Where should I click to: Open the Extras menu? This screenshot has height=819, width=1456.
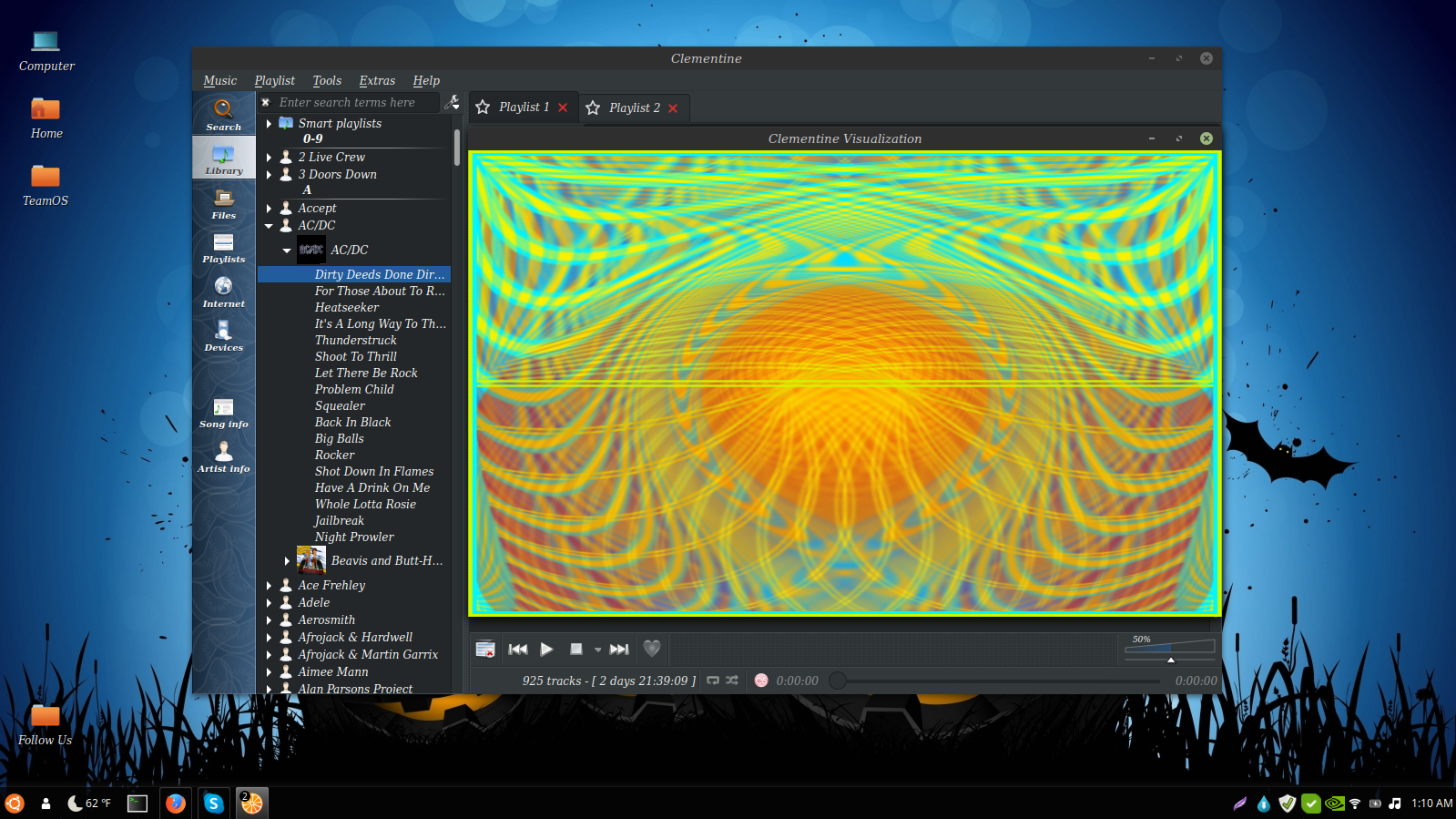pyautogui.click(x=377, y=80)
